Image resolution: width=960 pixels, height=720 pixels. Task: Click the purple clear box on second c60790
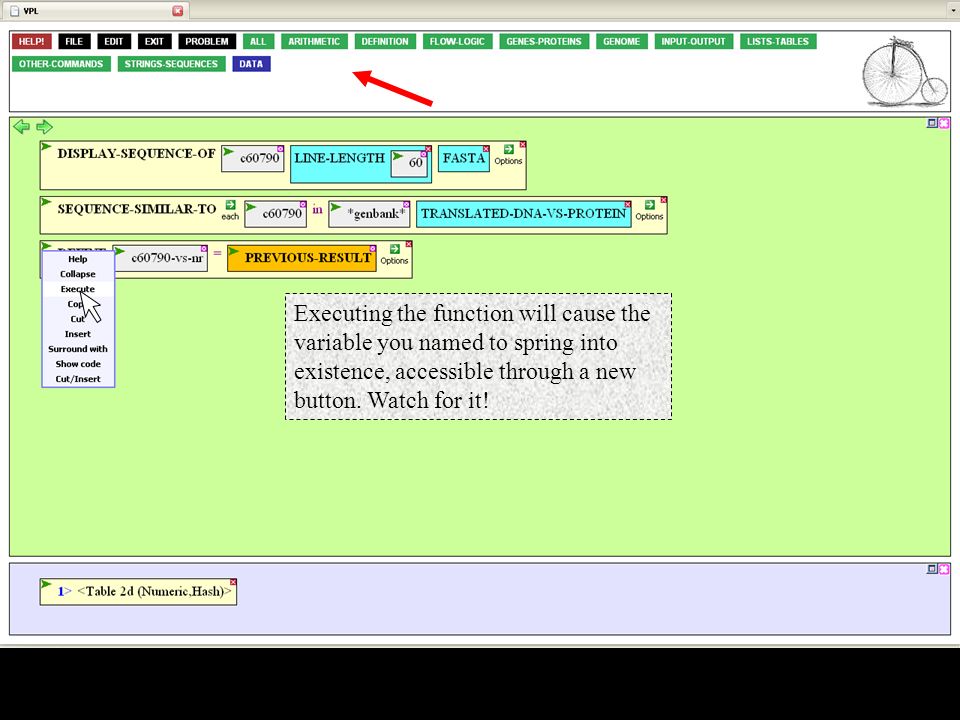click(303, 204)
